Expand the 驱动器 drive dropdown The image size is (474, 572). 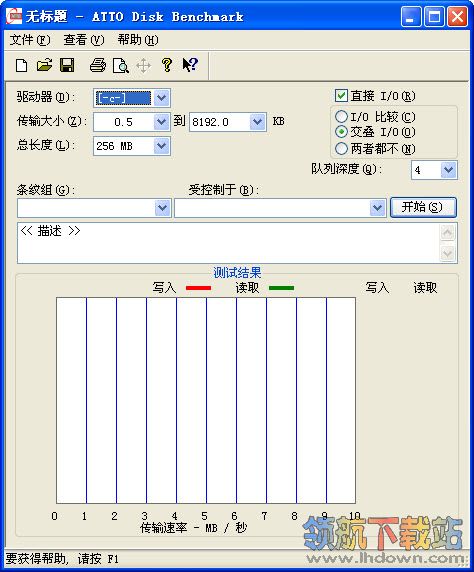pos(161,98)
